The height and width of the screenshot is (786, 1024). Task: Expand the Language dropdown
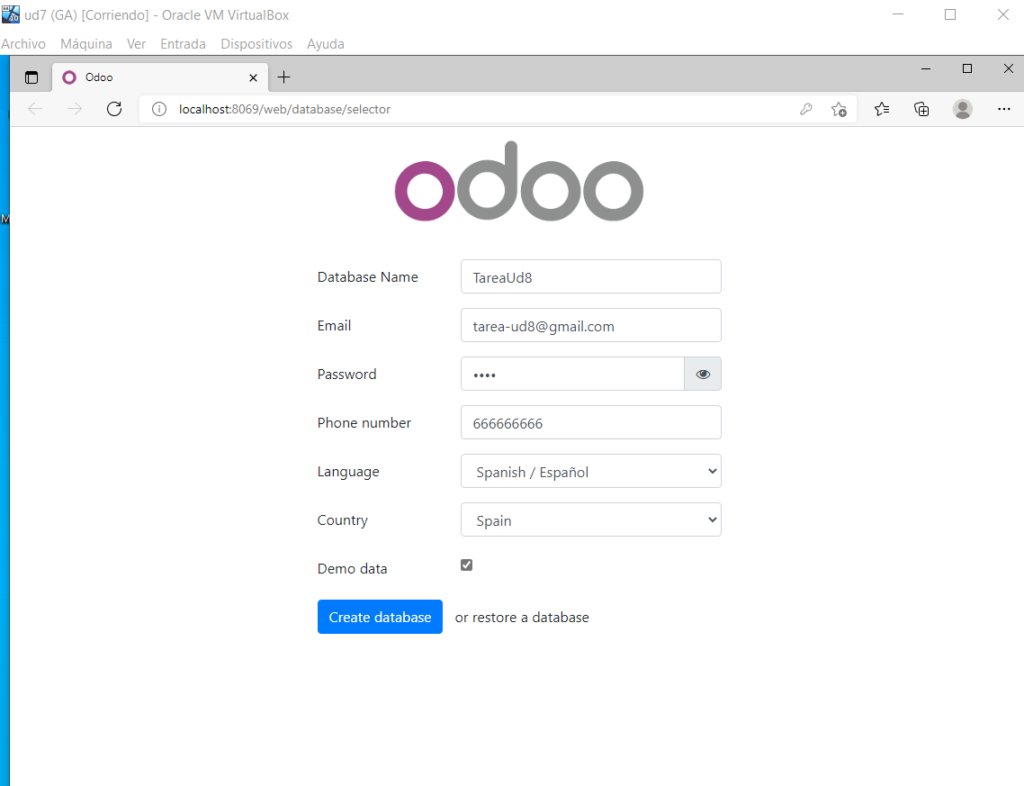(x=591, y=471)
